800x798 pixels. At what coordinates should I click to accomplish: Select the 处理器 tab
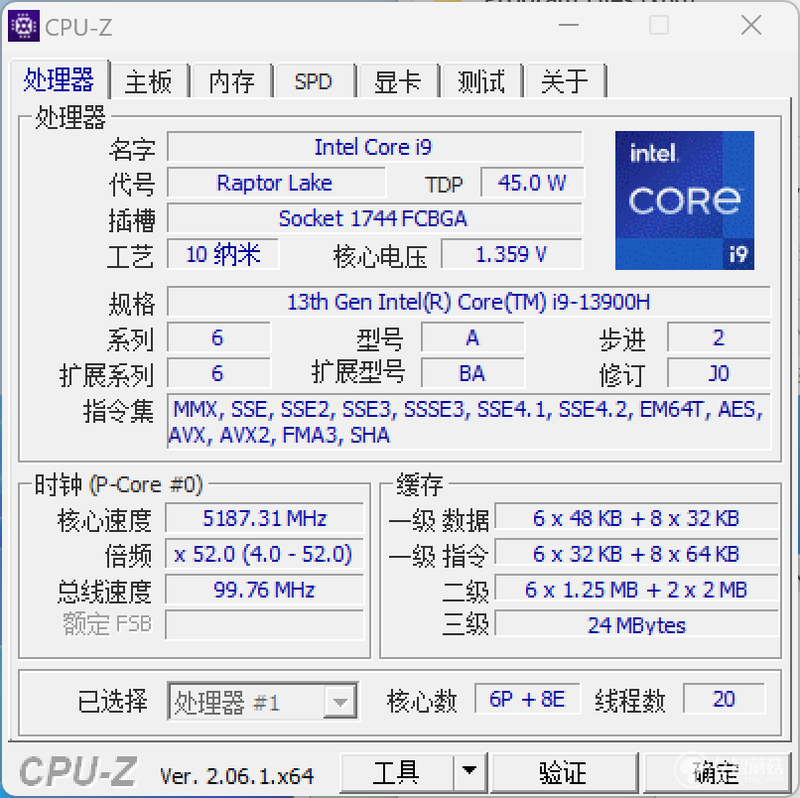point(59,80)
